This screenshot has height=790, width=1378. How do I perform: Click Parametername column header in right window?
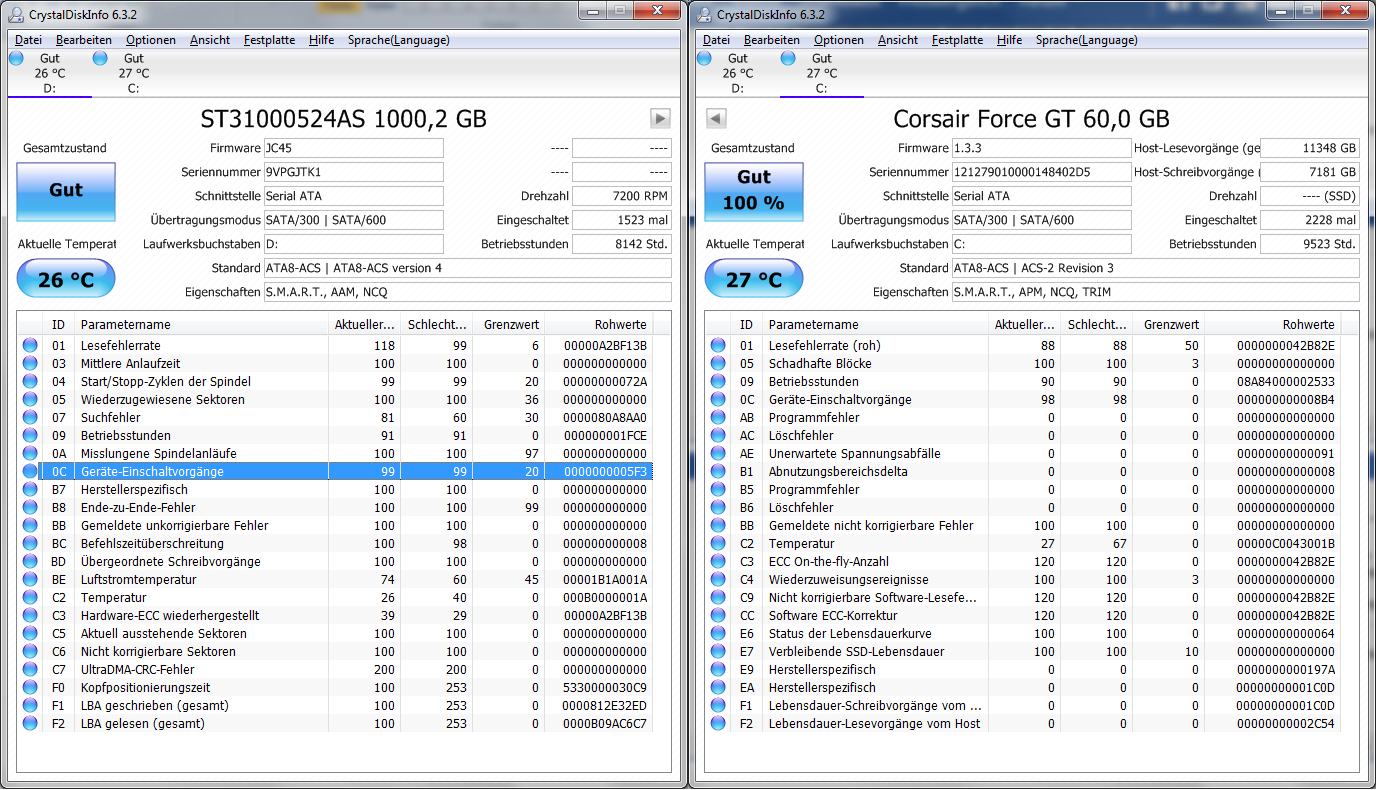[875, 324]
